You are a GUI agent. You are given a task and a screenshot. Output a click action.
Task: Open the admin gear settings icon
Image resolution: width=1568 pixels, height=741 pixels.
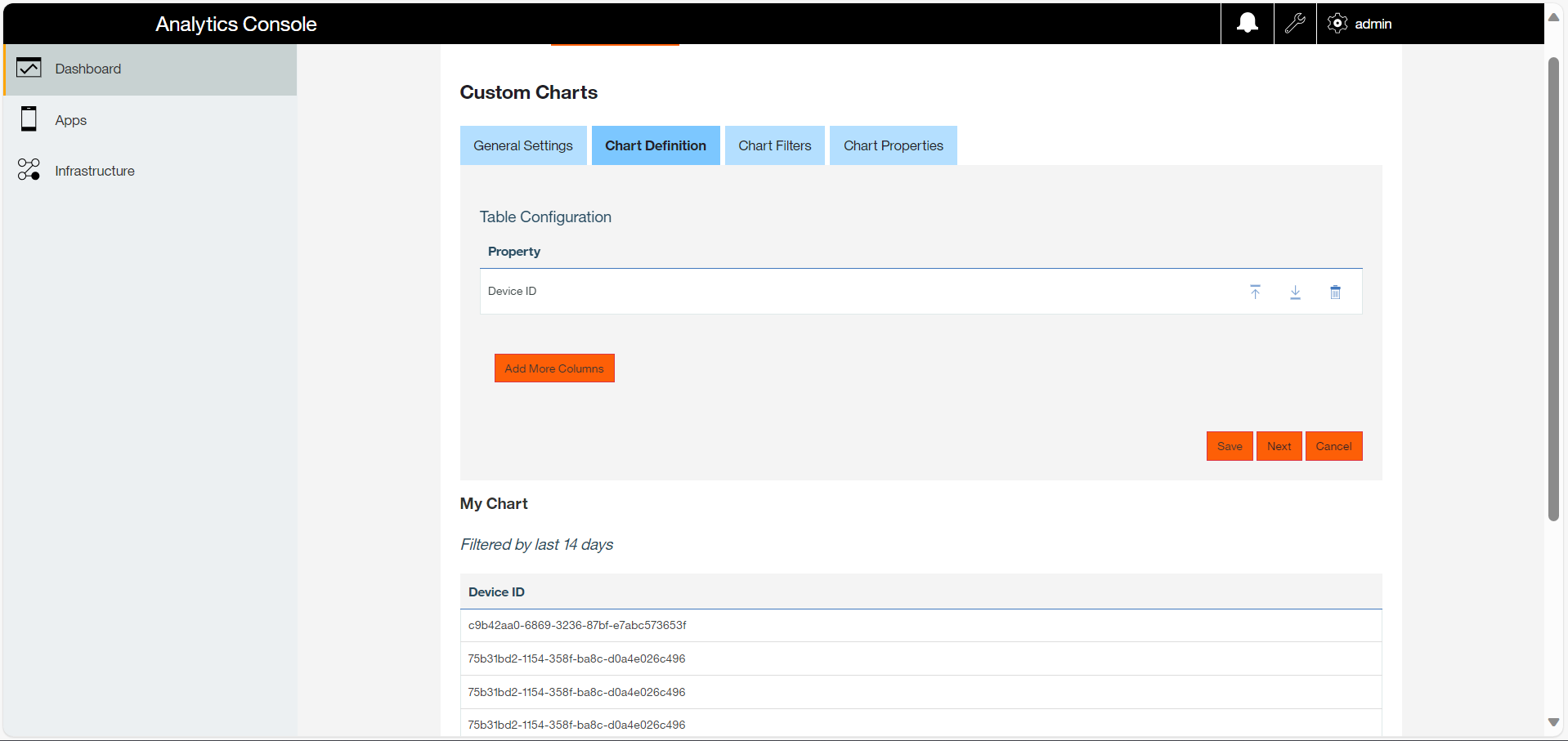click(1337, 23)
